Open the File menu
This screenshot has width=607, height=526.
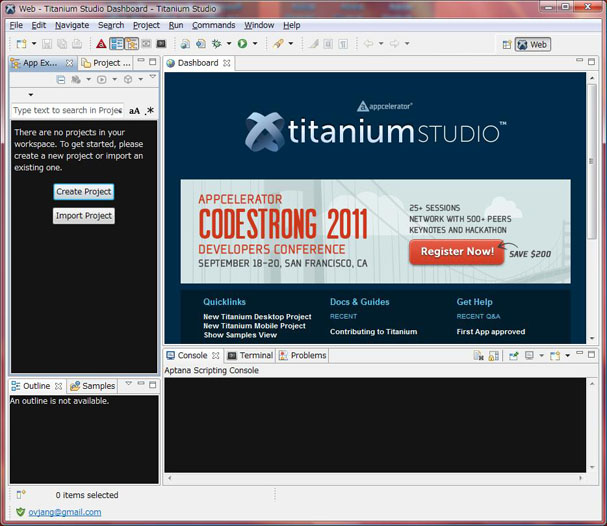[x=16, y=25]
